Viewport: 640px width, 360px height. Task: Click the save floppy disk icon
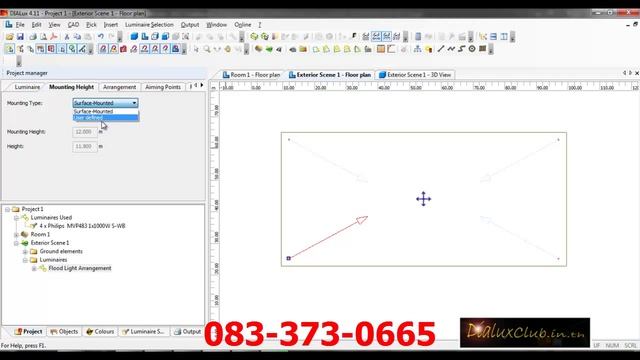click(20, 37)
